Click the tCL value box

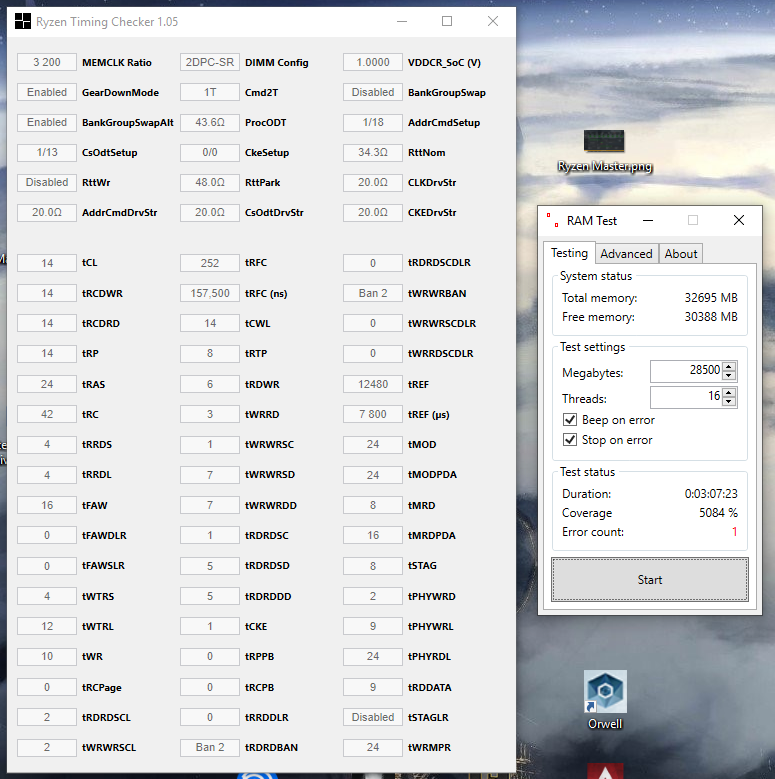tap(47, 263)
